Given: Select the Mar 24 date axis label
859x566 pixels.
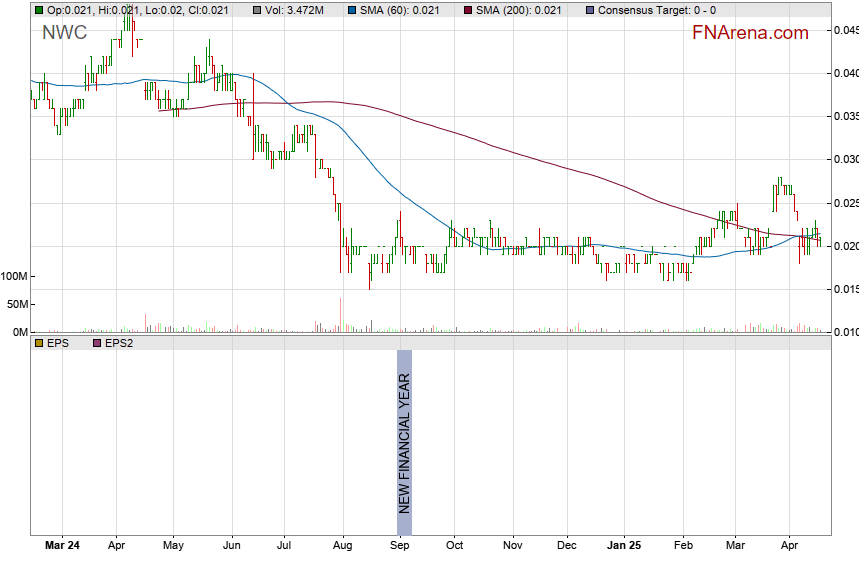Looking at the screenshot, I should 63,547.
